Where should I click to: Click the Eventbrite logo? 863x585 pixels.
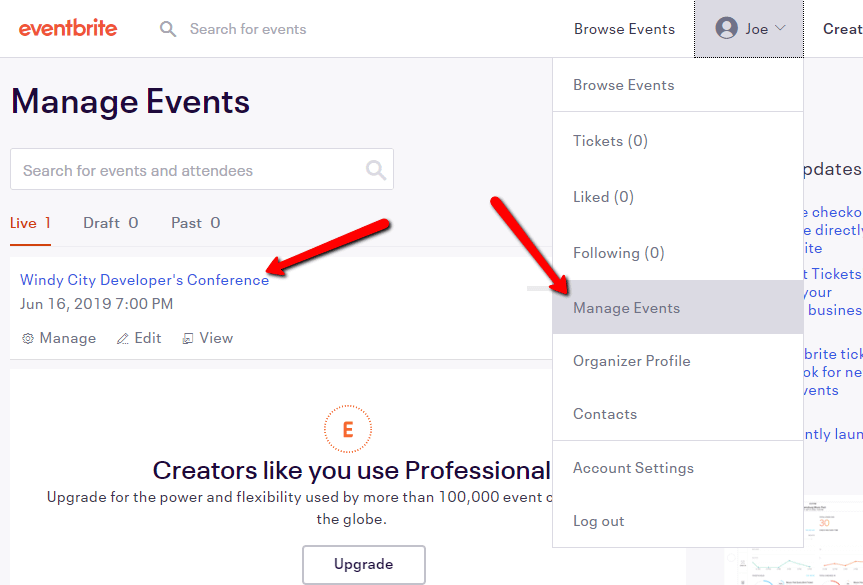point(68,29)
